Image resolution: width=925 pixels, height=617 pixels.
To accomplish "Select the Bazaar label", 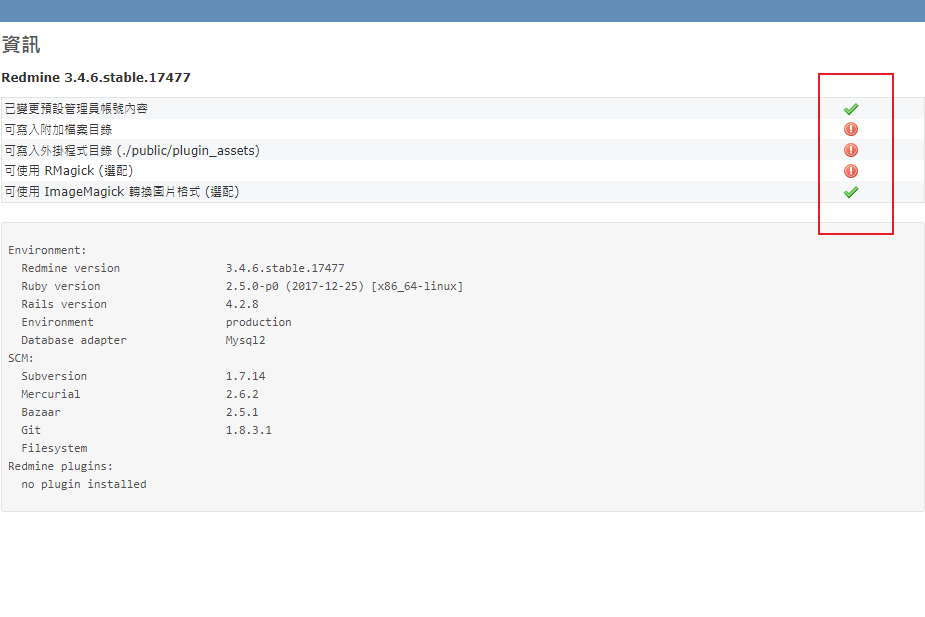I will 41,412.
